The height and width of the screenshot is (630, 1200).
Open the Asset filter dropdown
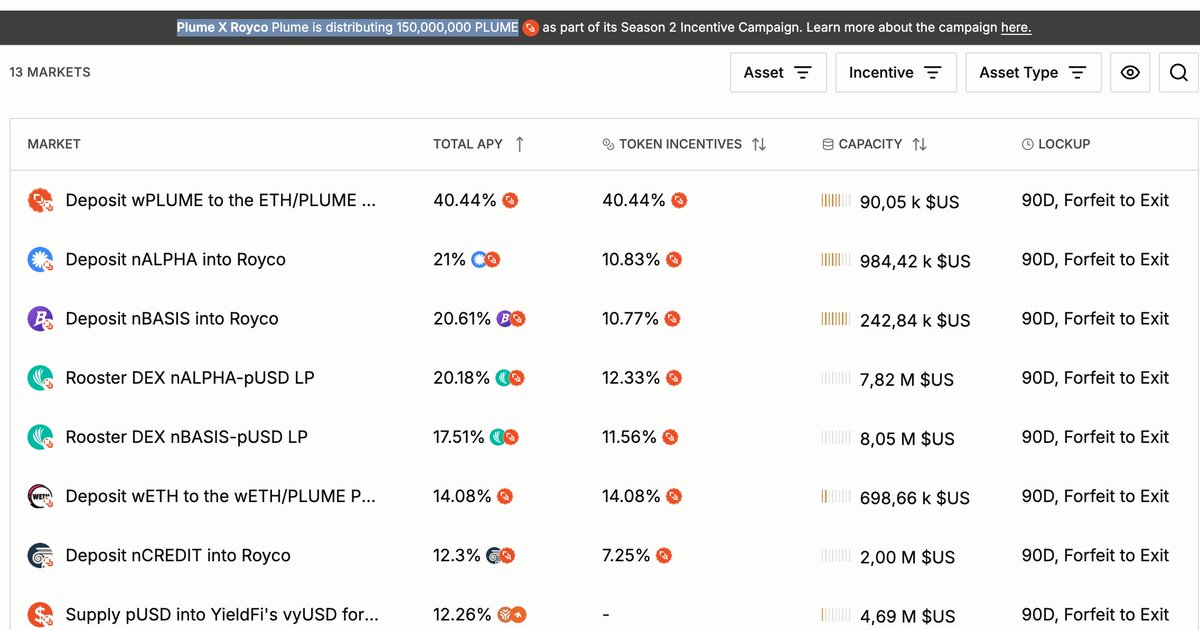[x=778, y=72]
